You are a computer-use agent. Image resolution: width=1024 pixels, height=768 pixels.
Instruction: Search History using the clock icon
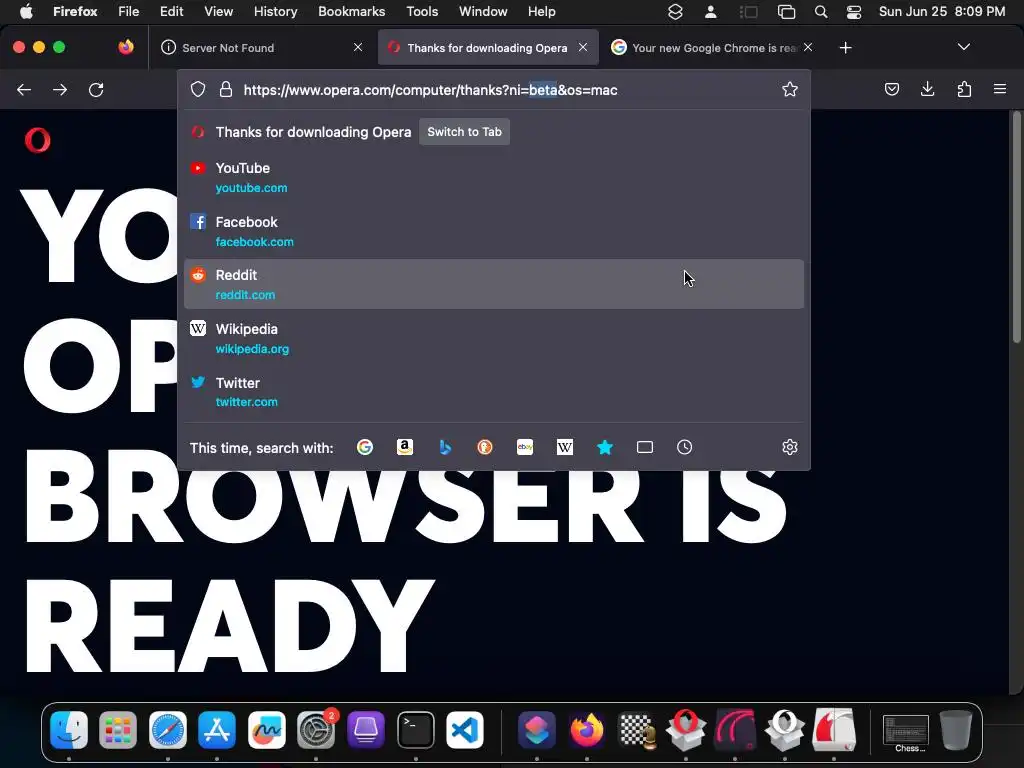[684, 447]
